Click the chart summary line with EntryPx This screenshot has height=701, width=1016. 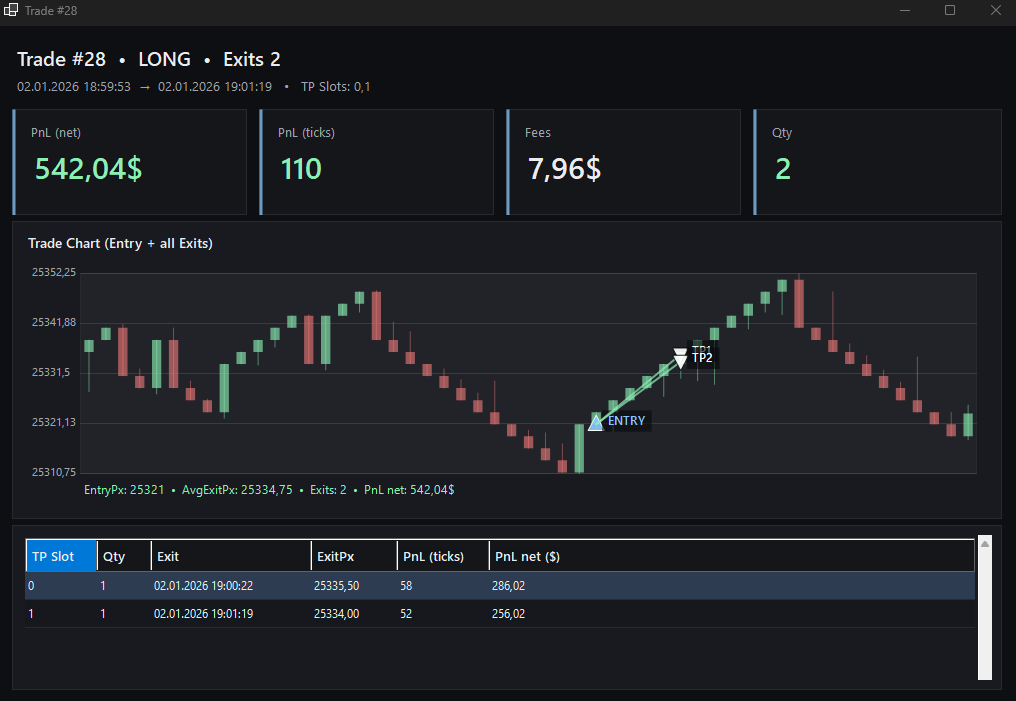(x=270, y=490)
